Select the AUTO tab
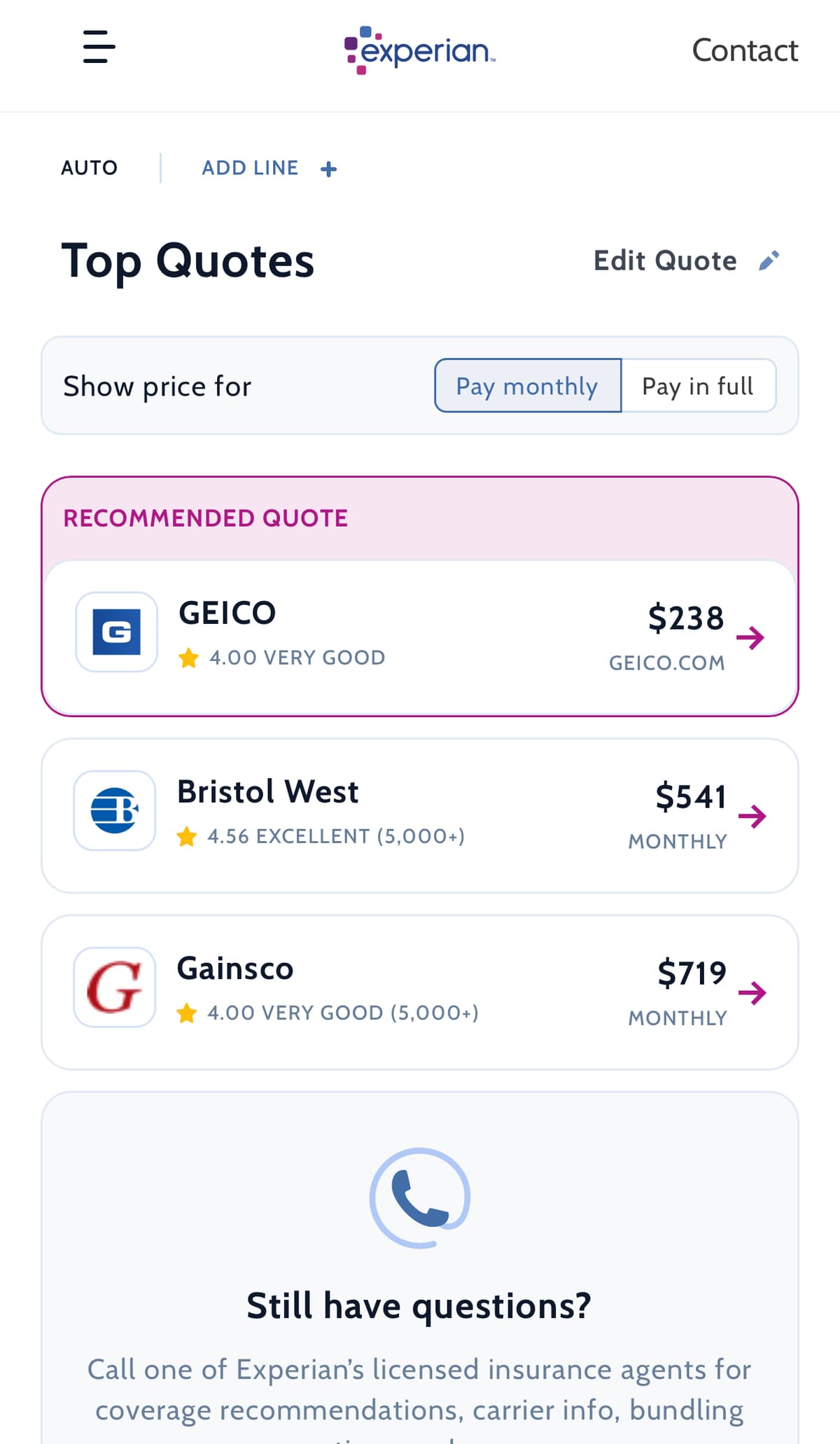The width and height of the screenshot is (840, 1444). click(x=89, y=167)
